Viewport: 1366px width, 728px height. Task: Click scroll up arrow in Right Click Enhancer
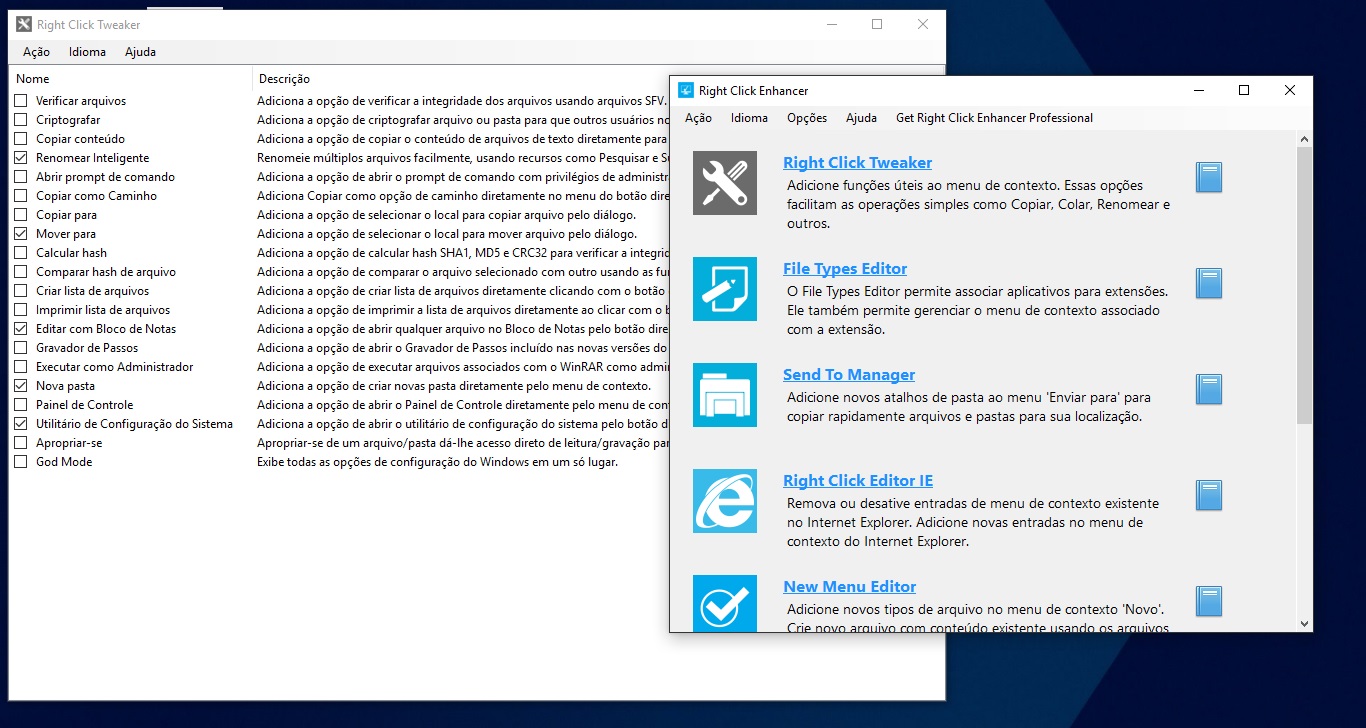1304,140
